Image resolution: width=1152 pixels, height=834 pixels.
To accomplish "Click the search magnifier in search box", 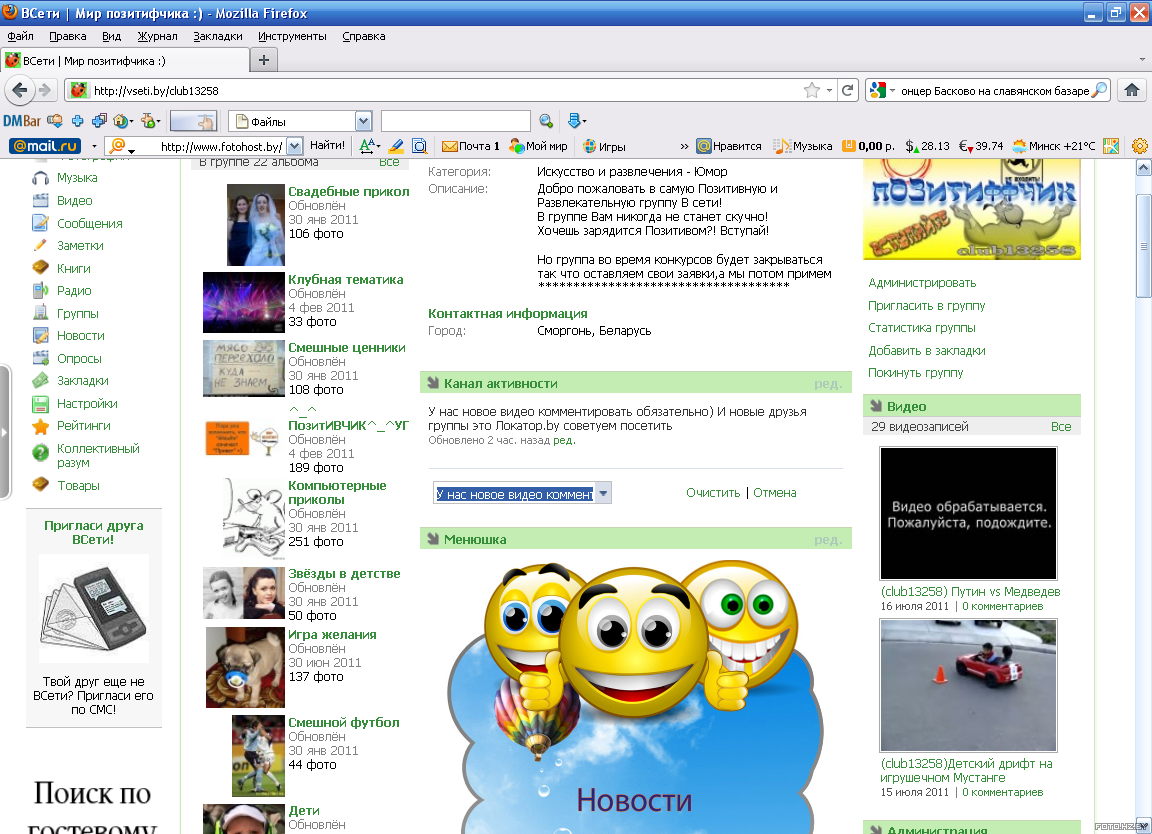I will click(1099, 90).
